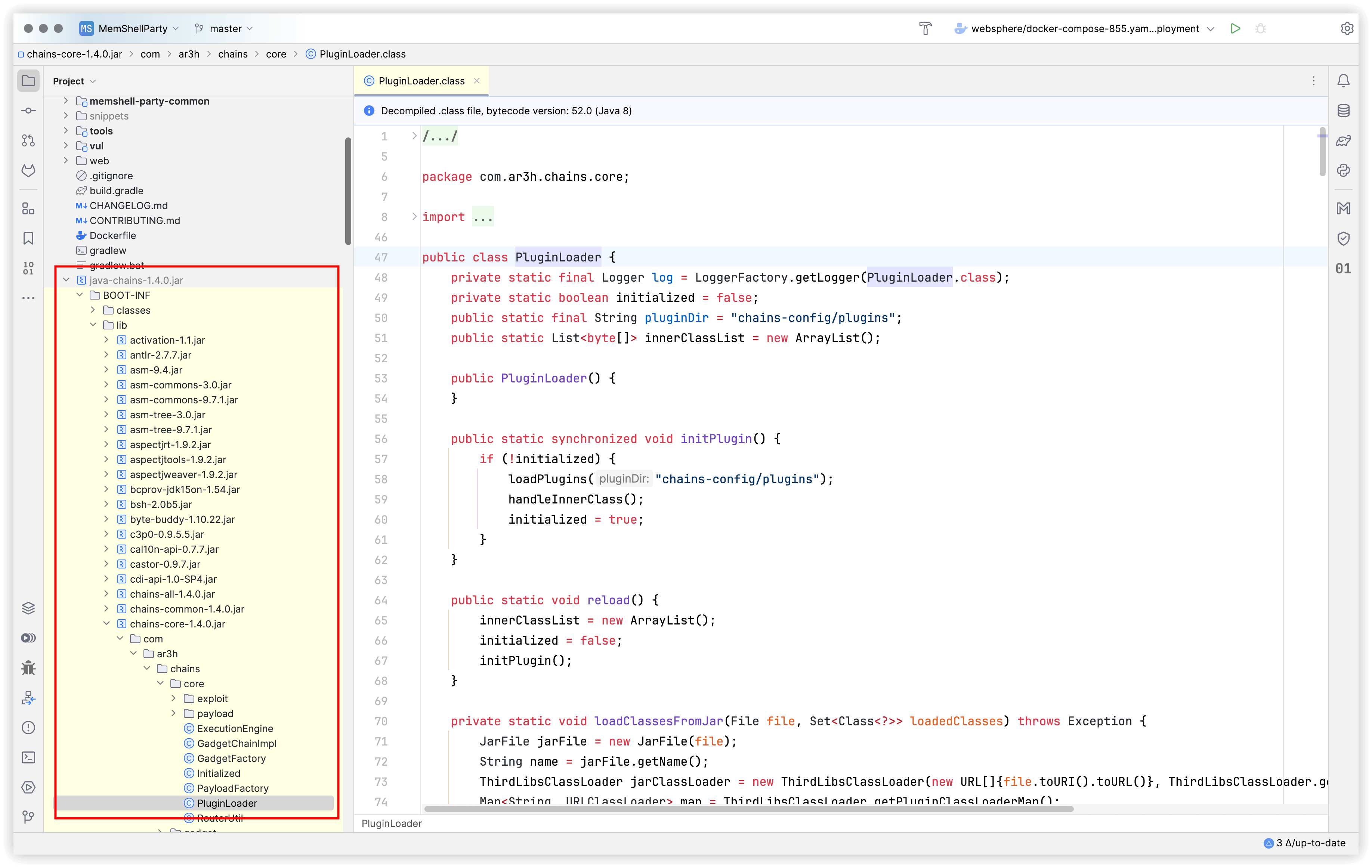
Task: Expand the exploit package folder
Action: click(x=174, y=698)
